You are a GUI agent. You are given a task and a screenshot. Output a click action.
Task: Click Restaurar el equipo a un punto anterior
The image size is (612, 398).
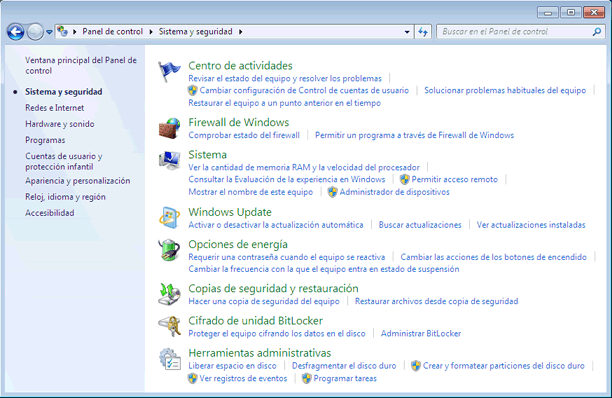(x=285, y=103)
